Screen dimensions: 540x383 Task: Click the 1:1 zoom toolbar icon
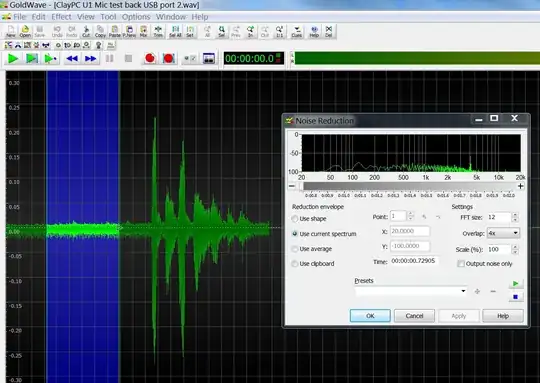click(x=279, y=31)
